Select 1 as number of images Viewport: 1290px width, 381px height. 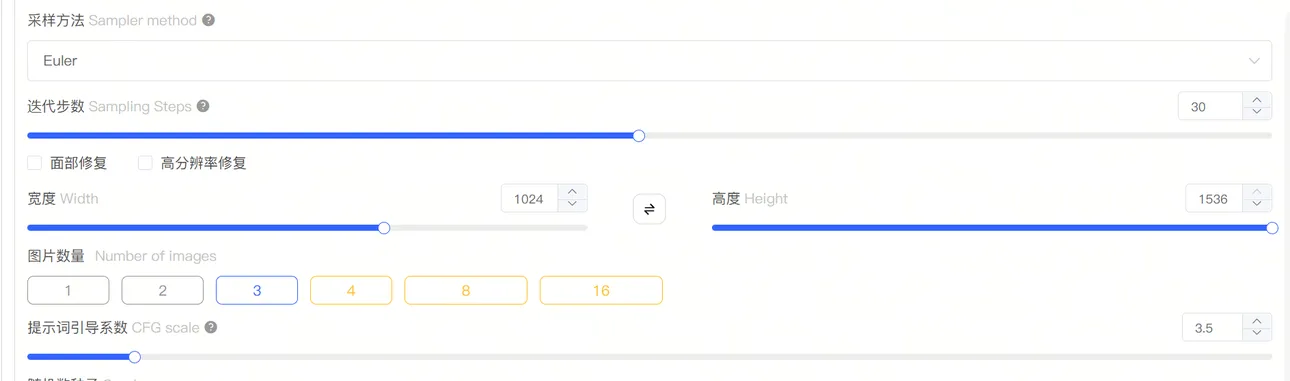tap(68, 290)
